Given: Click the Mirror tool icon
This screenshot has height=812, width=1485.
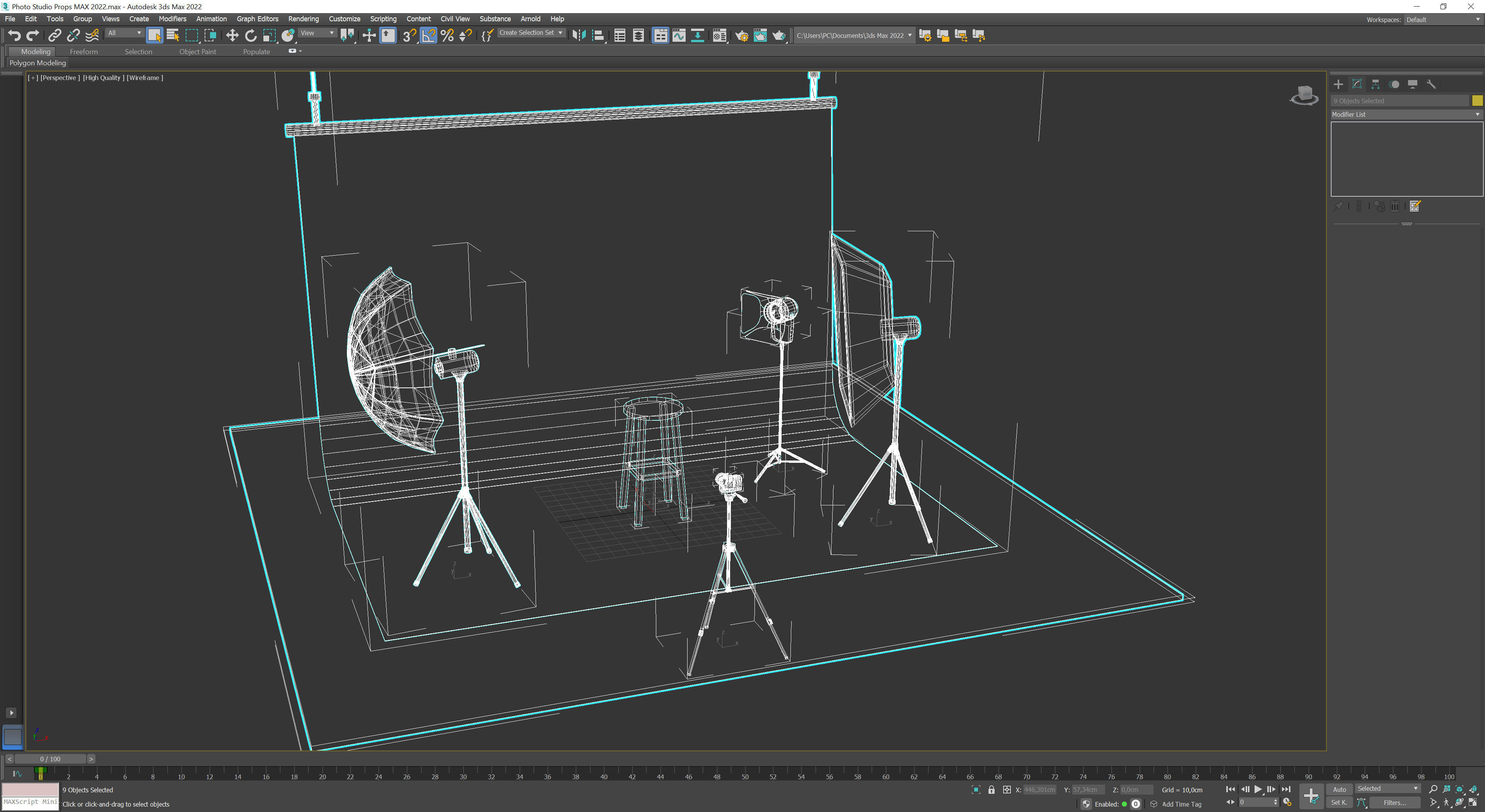Looking at the screenshot, I should [x=579, y=36].
